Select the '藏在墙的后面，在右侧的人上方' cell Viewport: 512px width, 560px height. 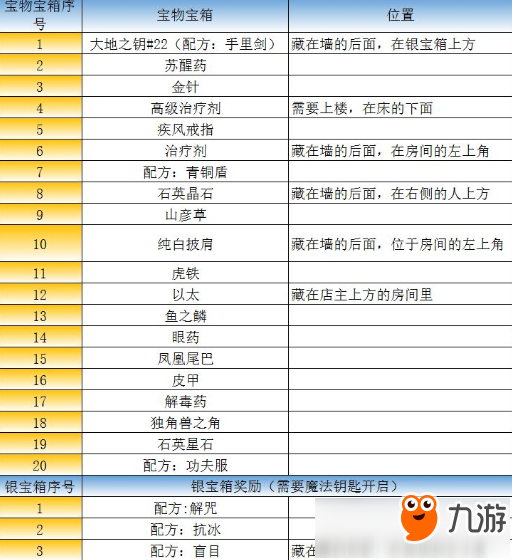(x=400, y=194)
